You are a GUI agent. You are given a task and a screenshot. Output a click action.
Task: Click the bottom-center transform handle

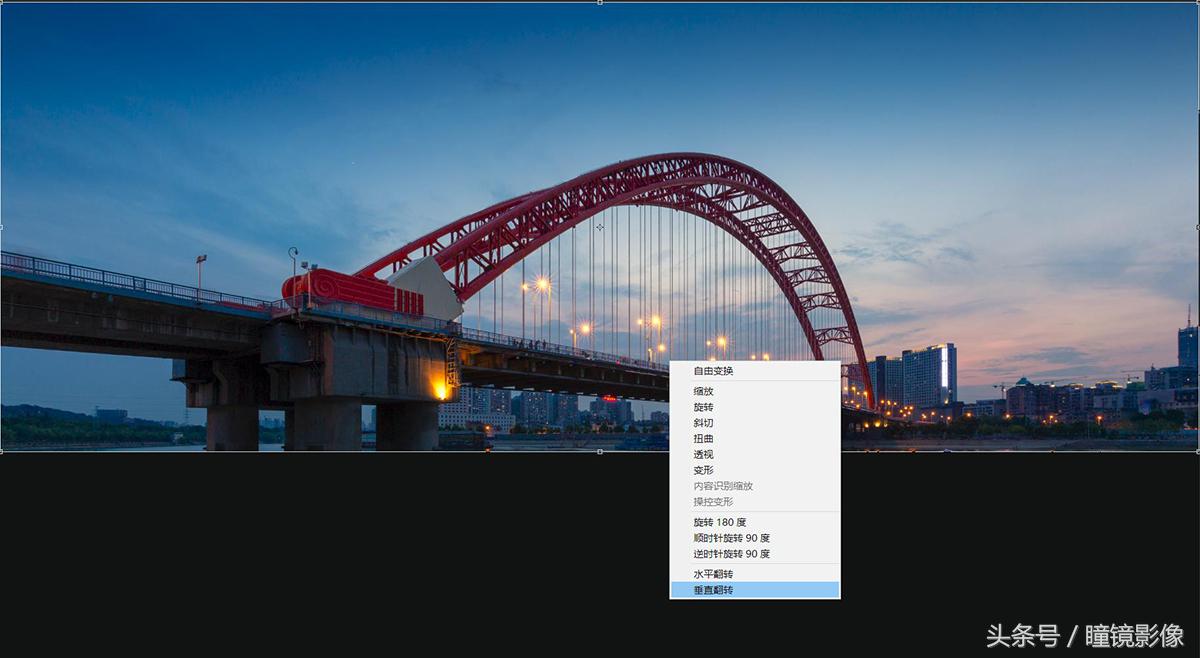(600, 451)
